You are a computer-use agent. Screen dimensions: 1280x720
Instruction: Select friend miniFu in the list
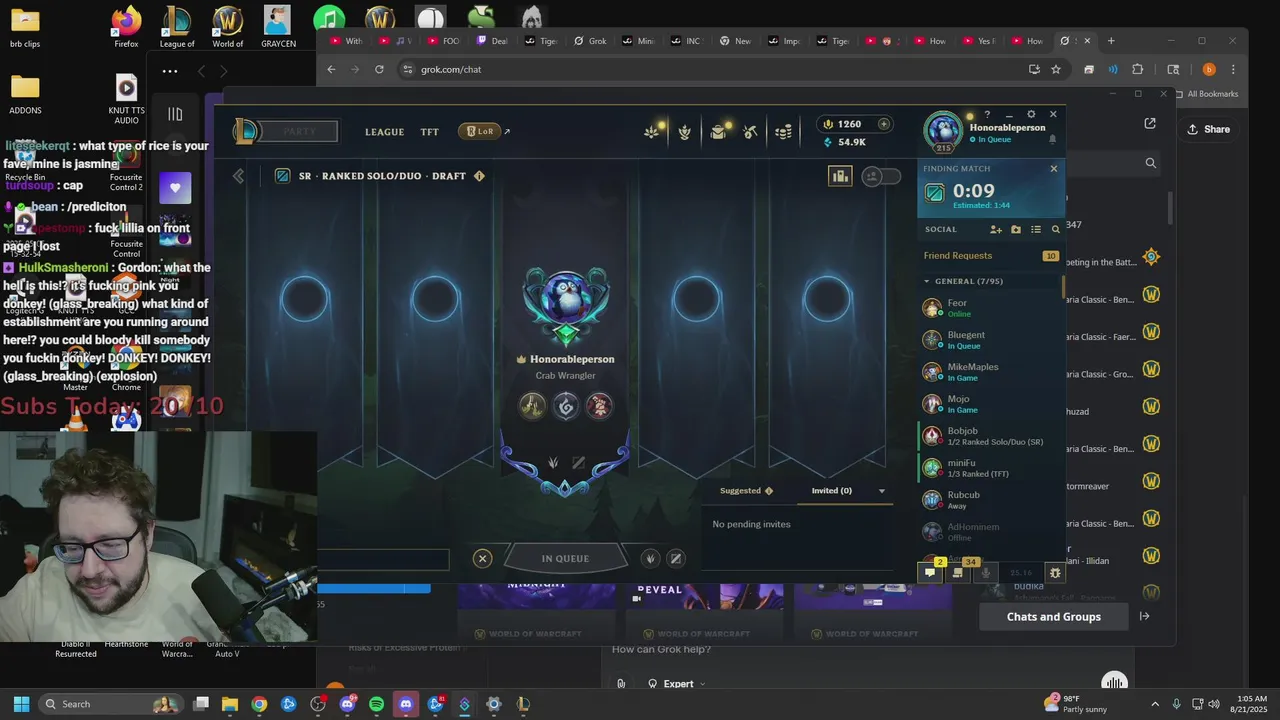click(990, 468)
